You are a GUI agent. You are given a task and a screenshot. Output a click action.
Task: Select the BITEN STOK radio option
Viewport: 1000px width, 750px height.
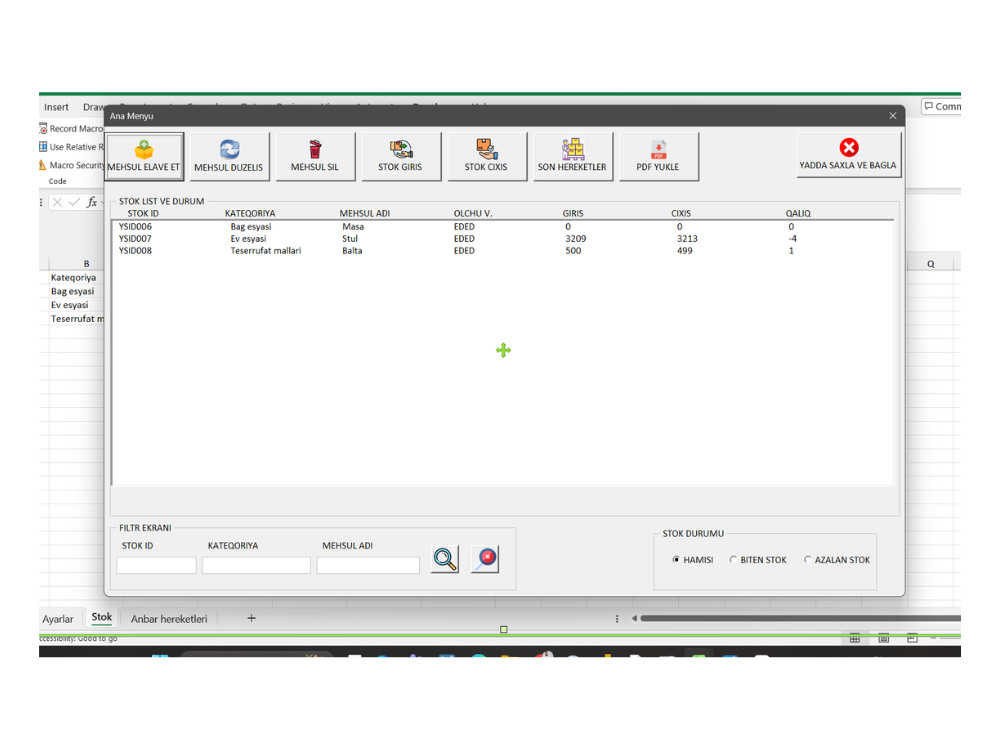[758, 560]
